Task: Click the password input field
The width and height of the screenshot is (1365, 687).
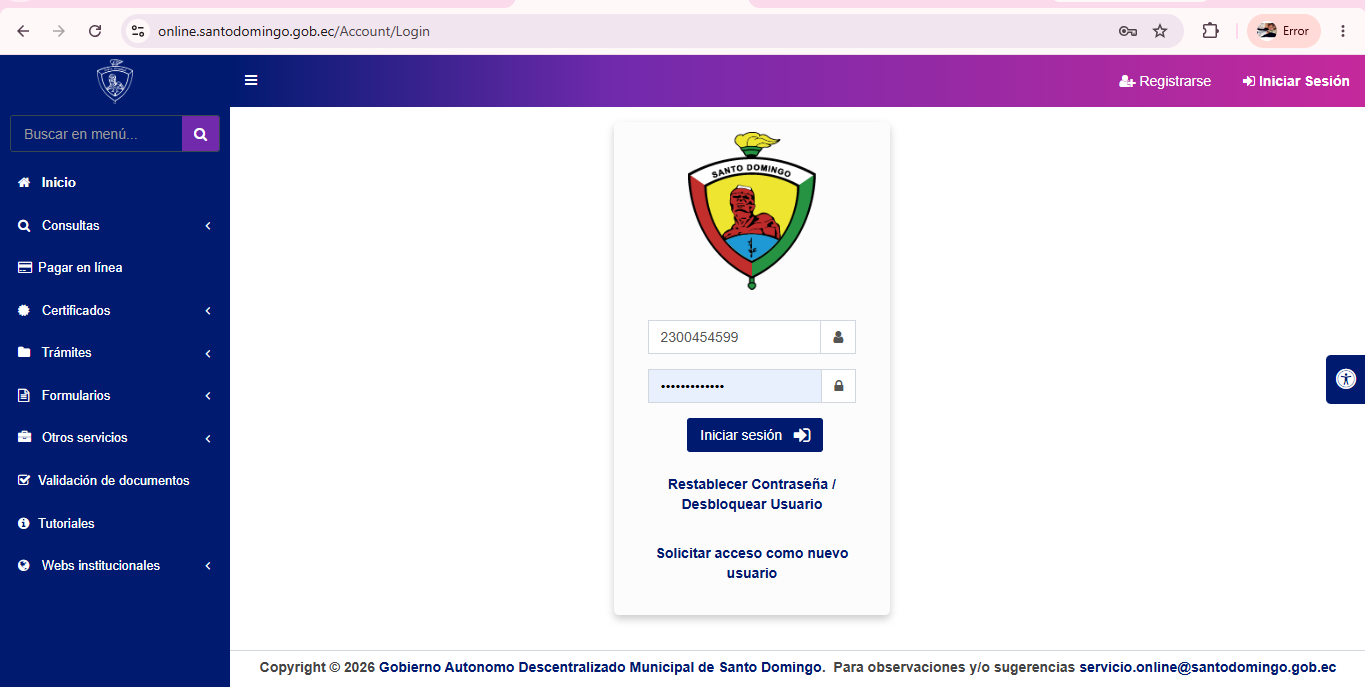Action: click(x=734, y=386)
